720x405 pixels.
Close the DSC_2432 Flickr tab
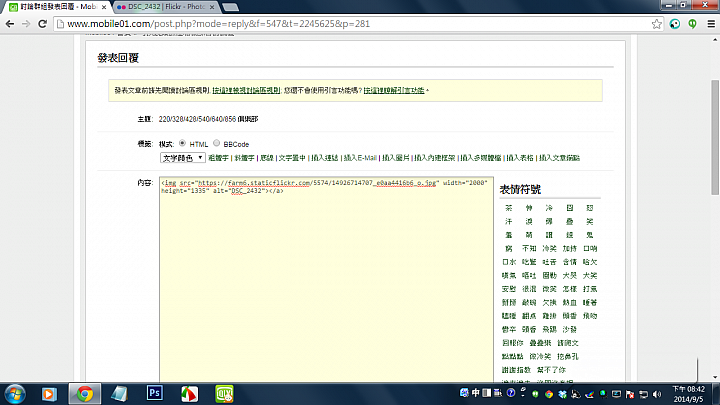click(x=212, y=7)
